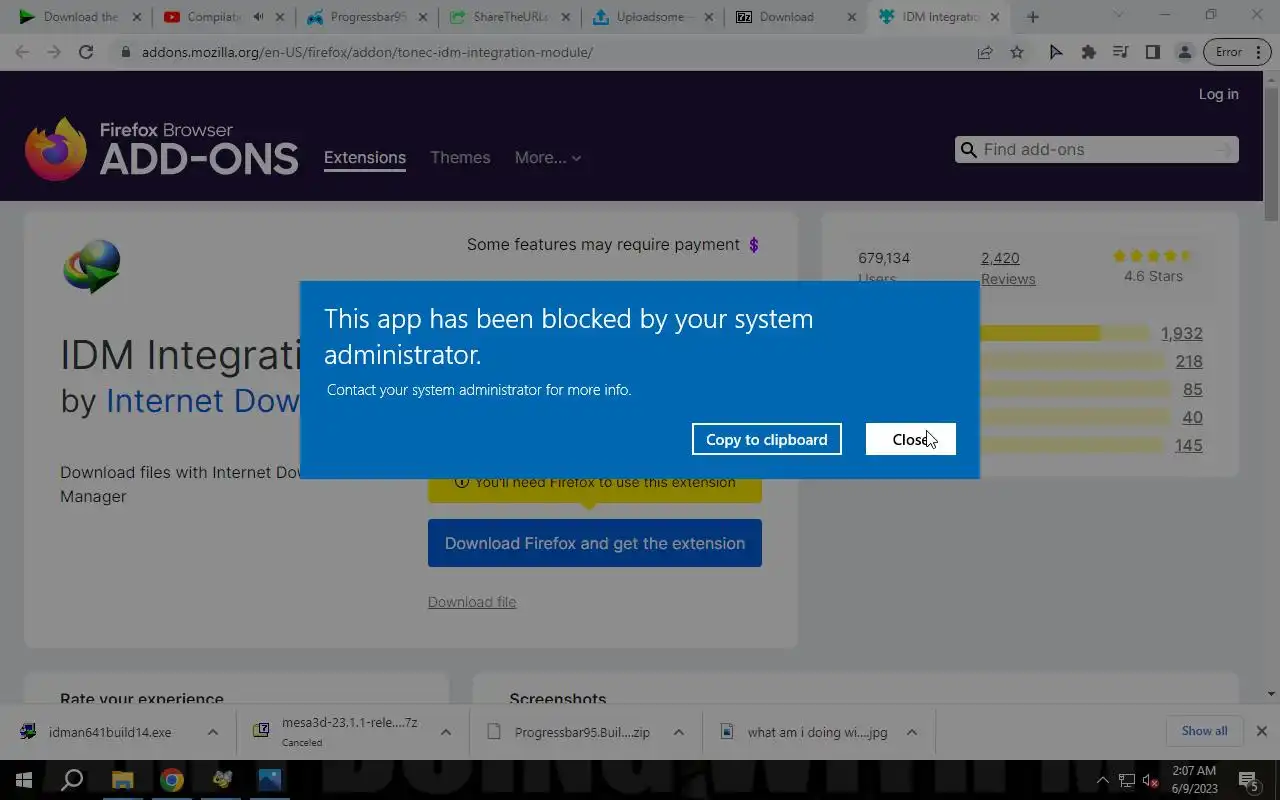
Task: Reload the current page
Action: coord(86,52)
